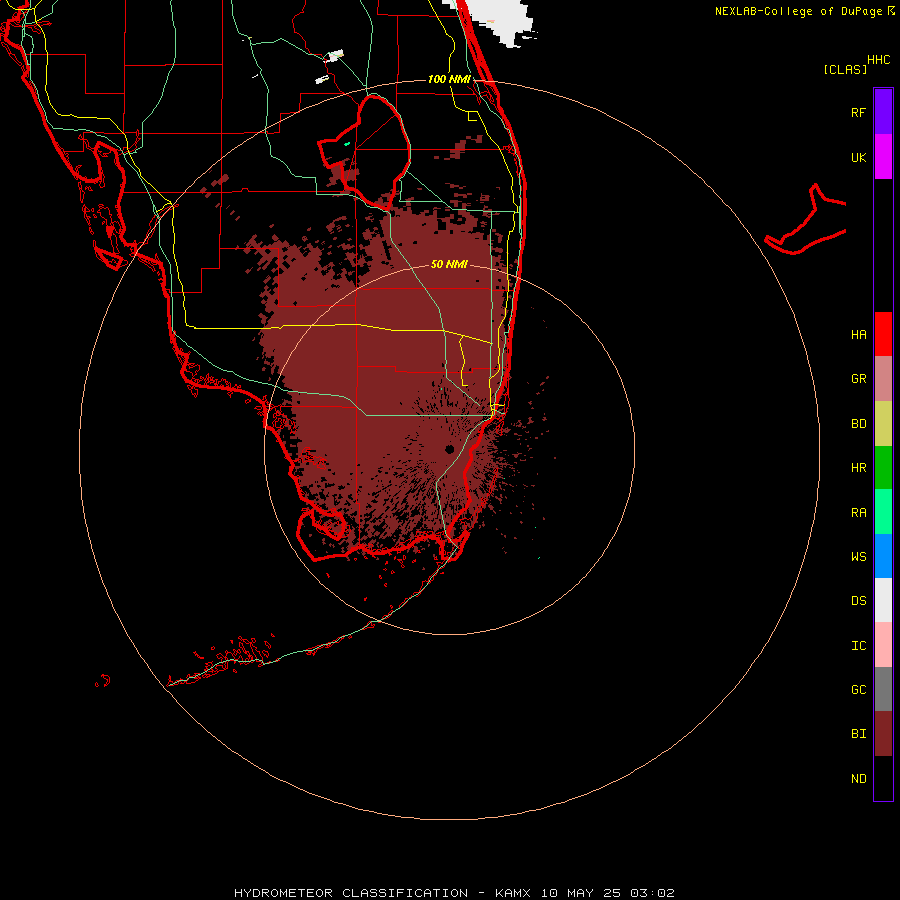This screenshot has width=900, height=900.
Task: Click the "DS" legend label
Action: coord(858,601)
